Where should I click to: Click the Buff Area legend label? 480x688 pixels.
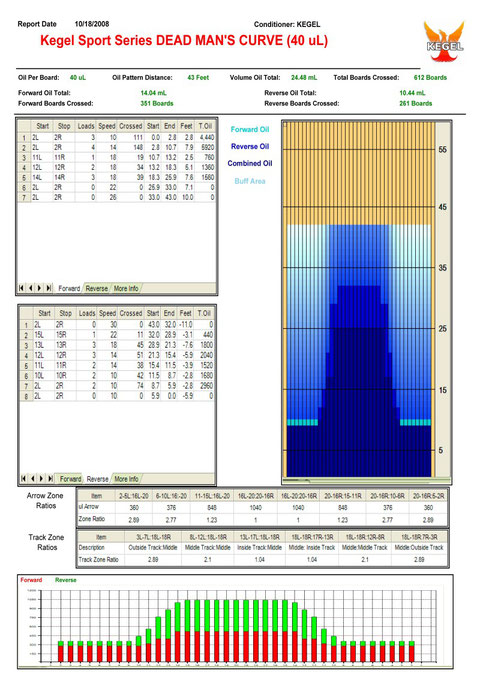(x=250, y=181)
